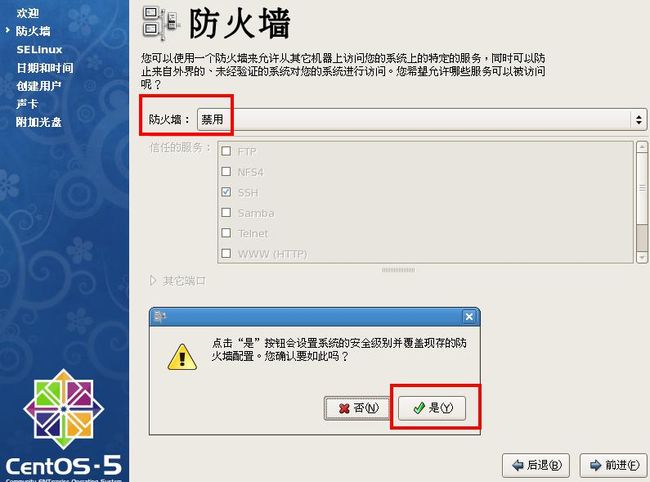
Task: Click the trusted services list scrollbar down arrow
Action: pyautogui.click(x=642, y=257)
